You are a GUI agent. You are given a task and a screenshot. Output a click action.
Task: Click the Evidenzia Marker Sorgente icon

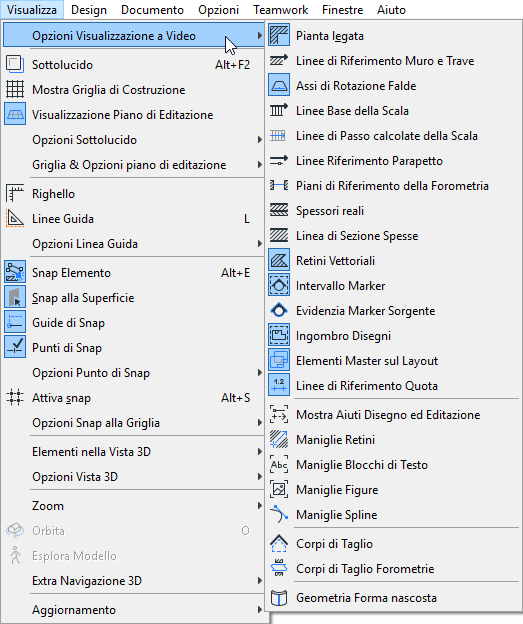point(279,310)
